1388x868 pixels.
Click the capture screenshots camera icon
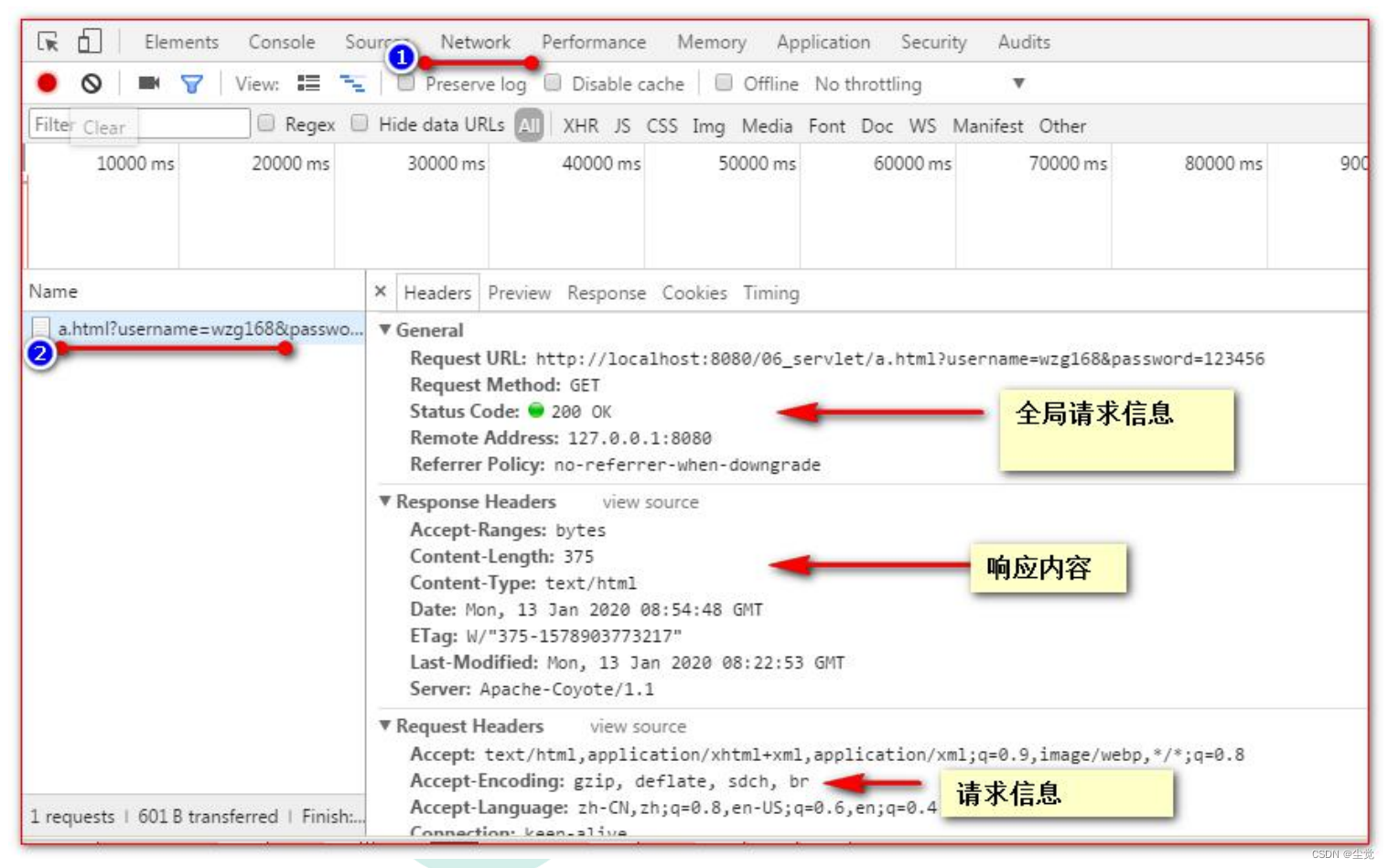tap(150, 83)
